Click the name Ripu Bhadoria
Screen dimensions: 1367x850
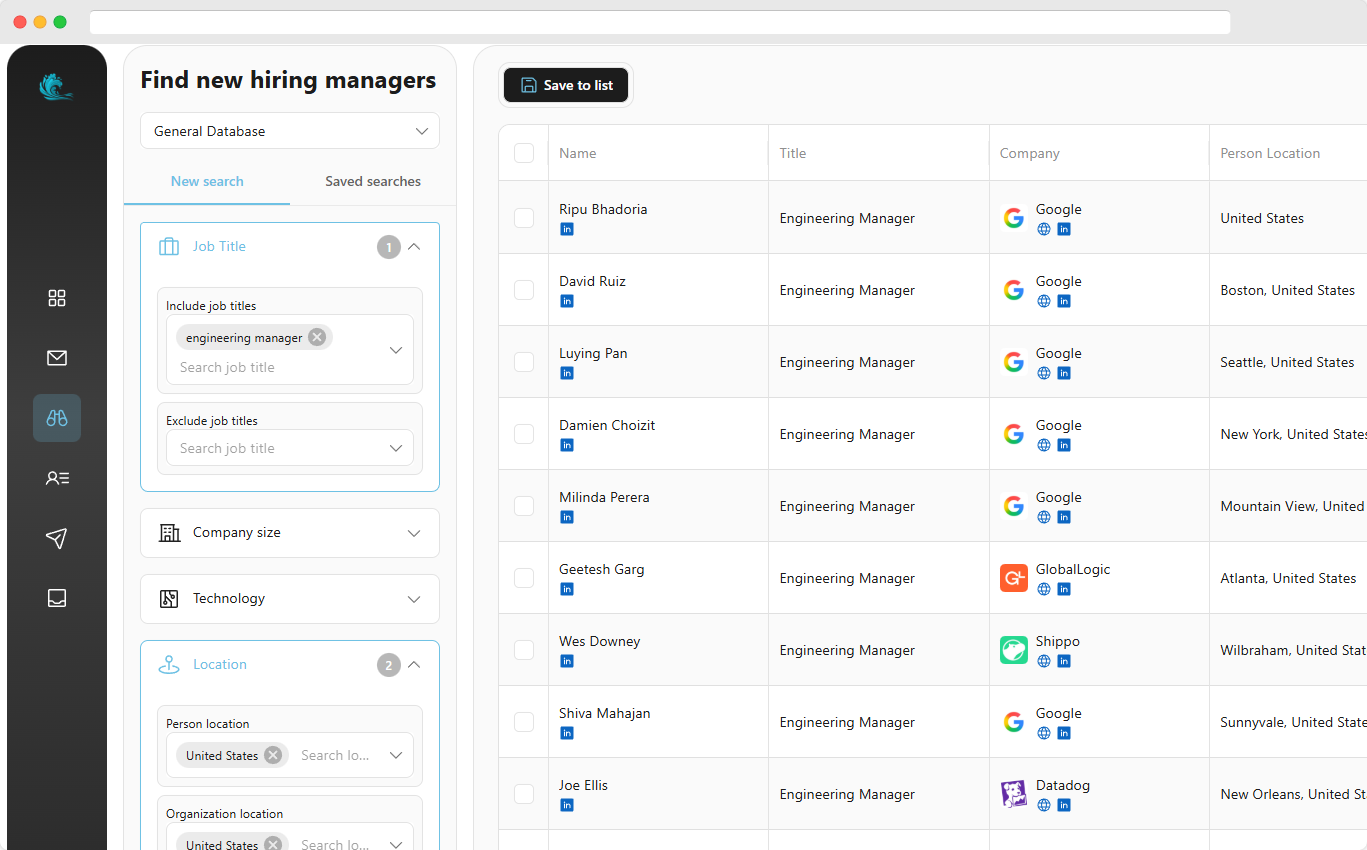(603, 209)
